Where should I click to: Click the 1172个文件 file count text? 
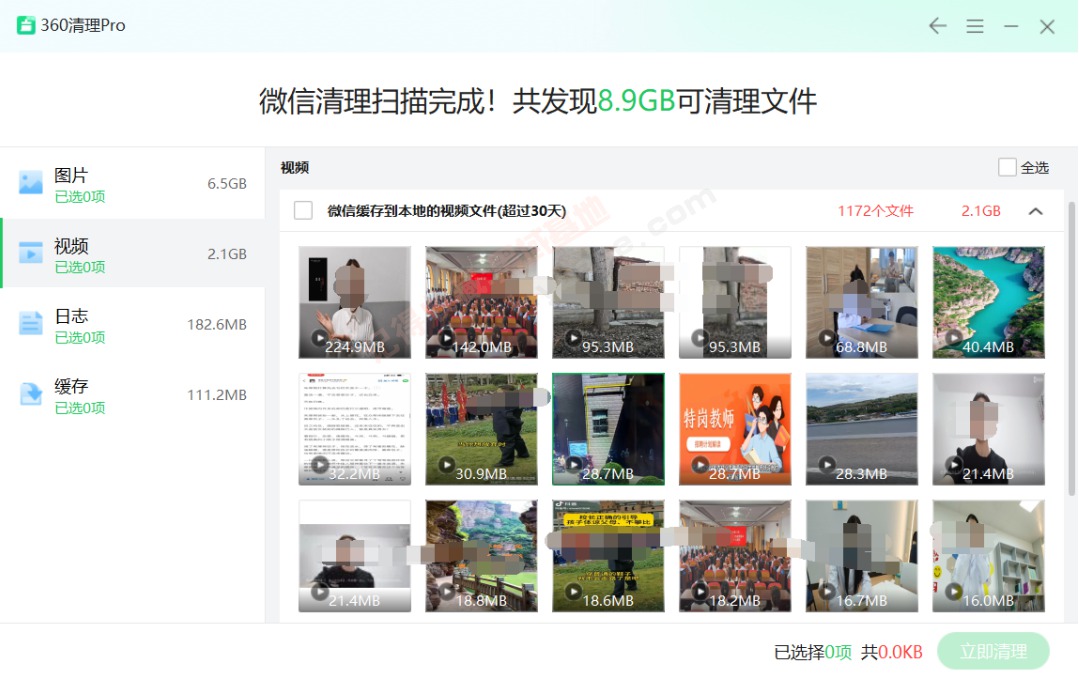pyautogui.click(x=875, y=211)
